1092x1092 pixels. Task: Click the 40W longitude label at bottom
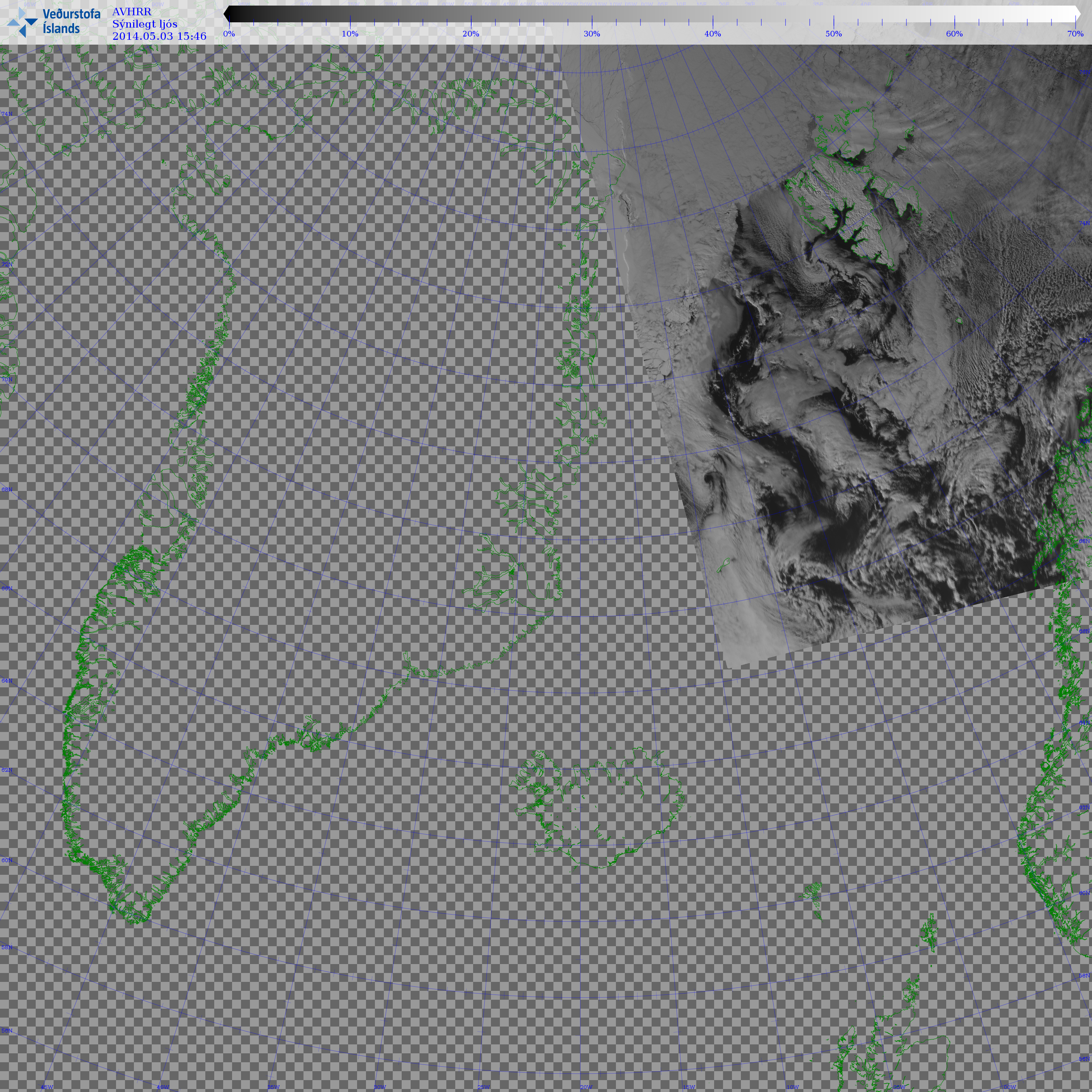pyautogui.click(x=163, y=1087)
